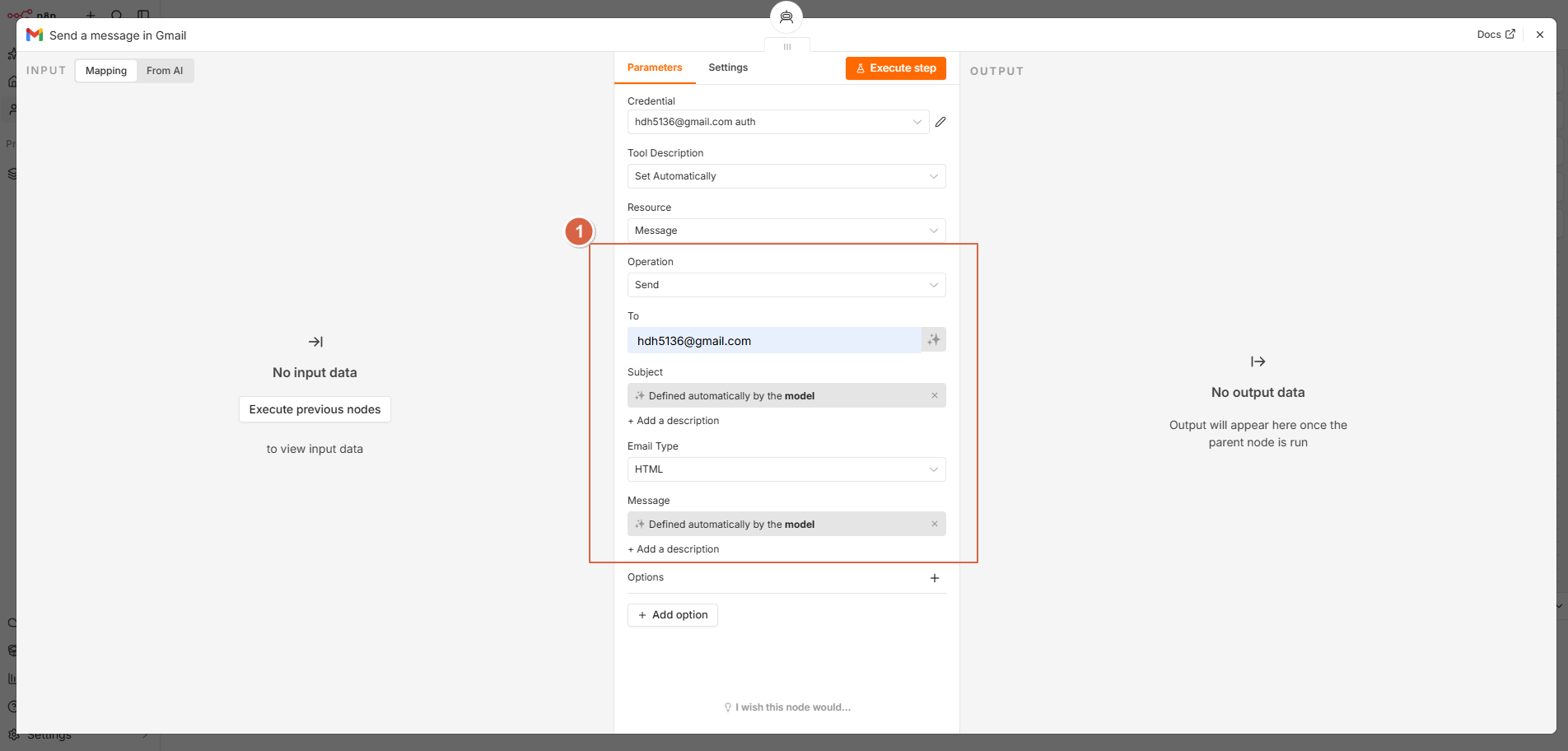Open the Tool Description dropdown

pos(786,176)
